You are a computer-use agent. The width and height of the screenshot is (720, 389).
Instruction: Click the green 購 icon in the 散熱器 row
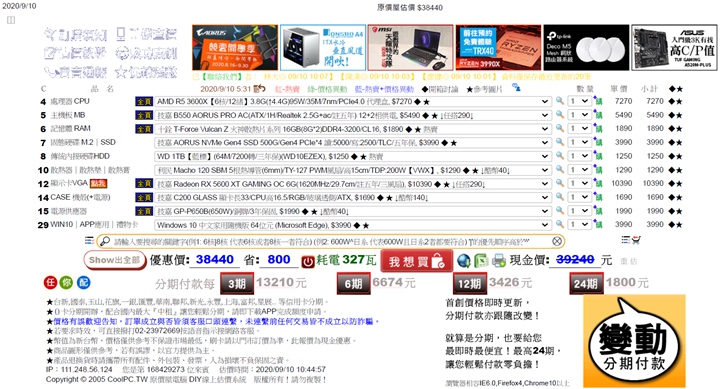point(597,169)
